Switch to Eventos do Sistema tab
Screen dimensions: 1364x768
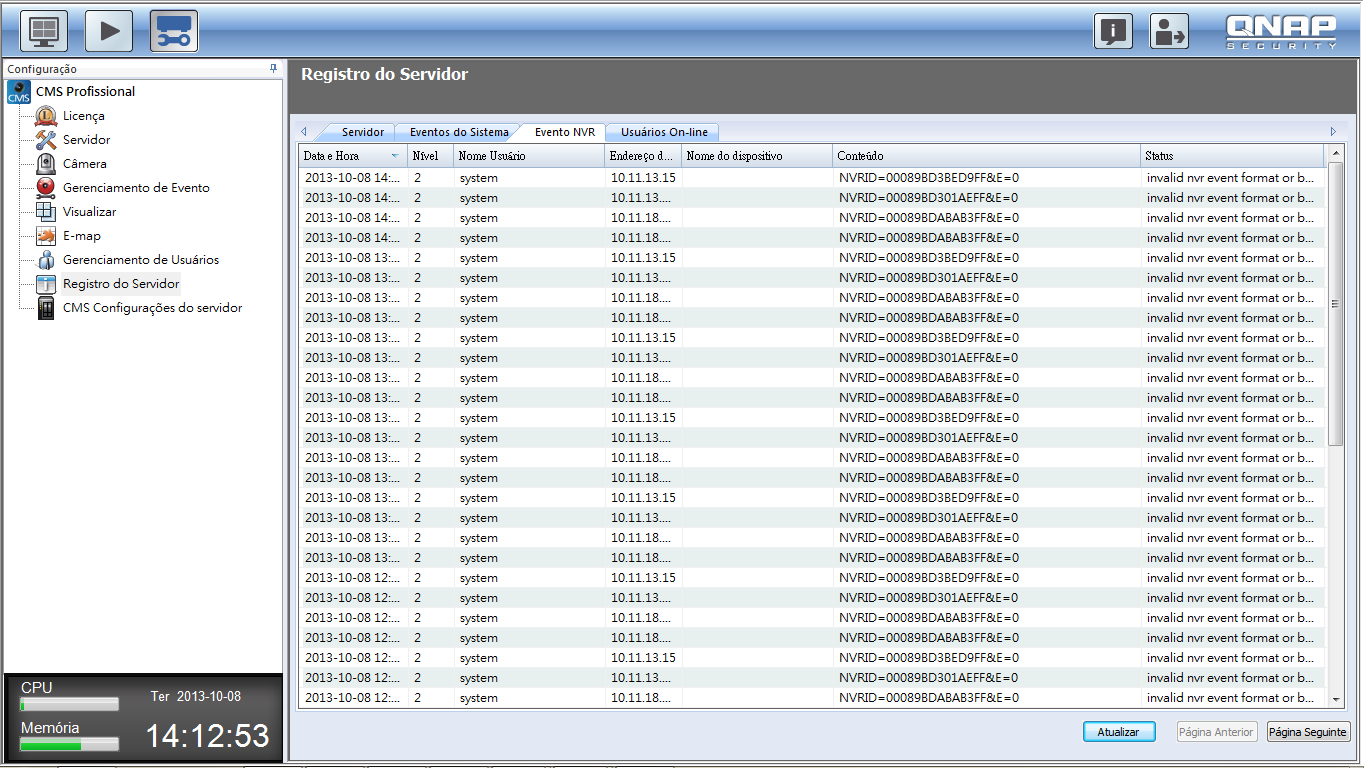(x=459, y=132)
